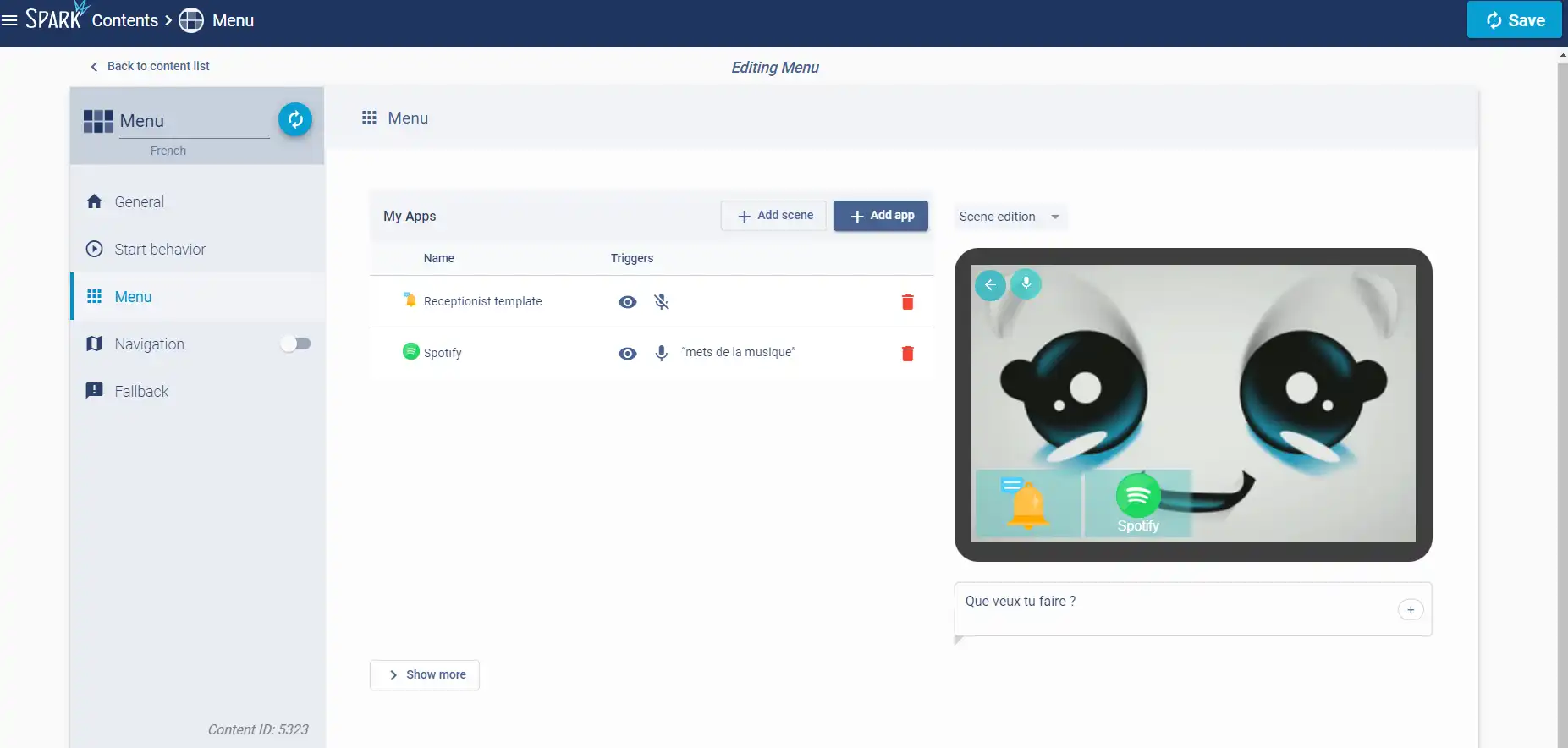Image resolution: width=1568 pixels, height=748 pixels.
Task: Delete the Receptionist template app
Action: pyautogui.click(x=907, y=302)
